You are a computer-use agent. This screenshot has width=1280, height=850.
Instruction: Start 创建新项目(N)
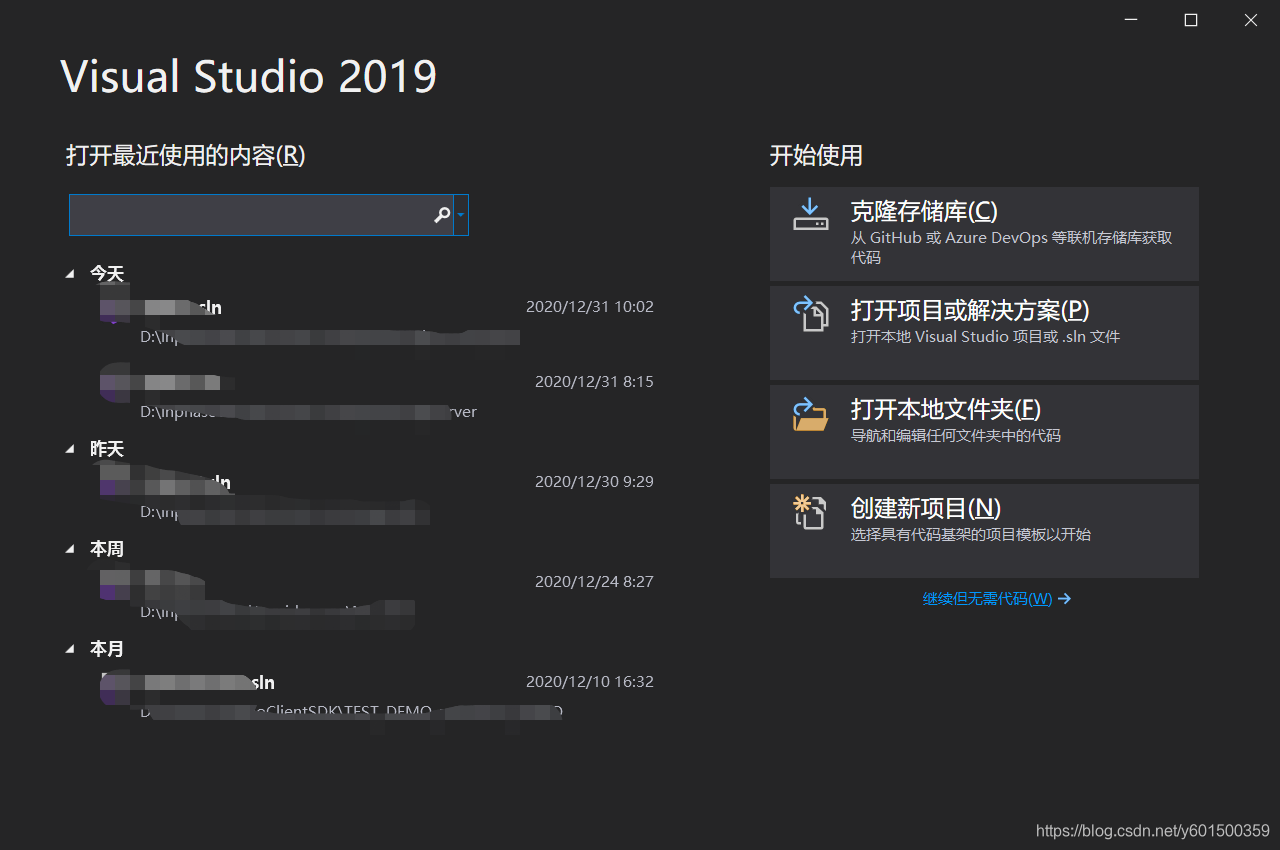click(x=984, y=531)
